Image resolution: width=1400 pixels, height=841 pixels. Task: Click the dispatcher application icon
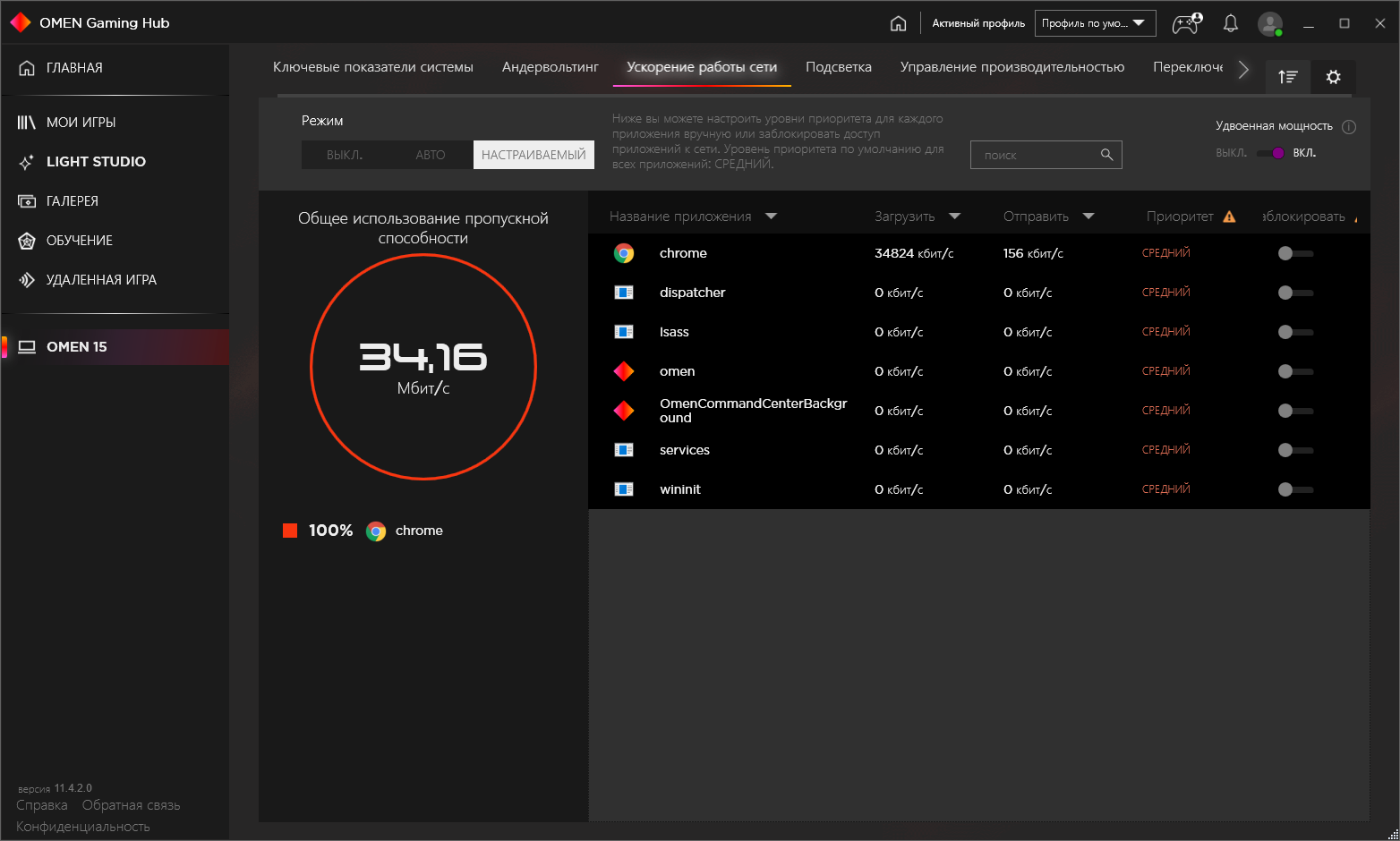tap(624, 293)
